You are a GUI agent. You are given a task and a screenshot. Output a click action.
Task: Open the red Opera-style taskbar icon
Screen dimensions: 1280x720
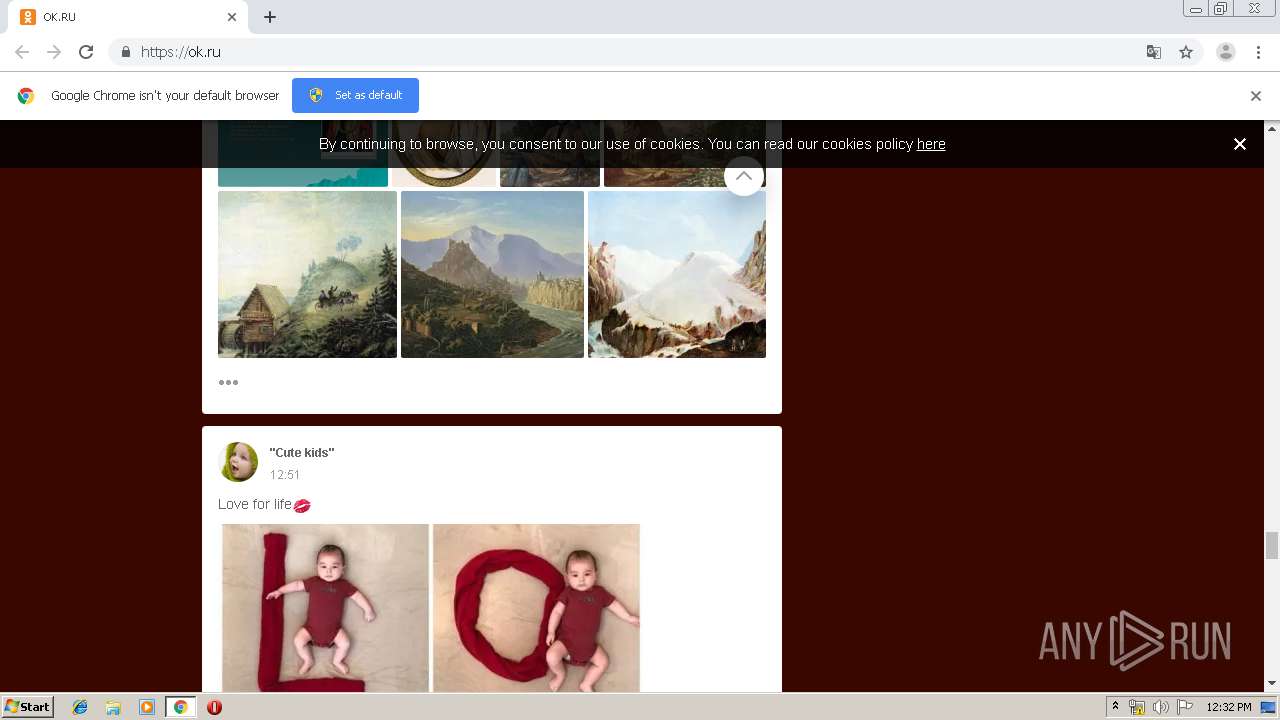pyautogui.click(x=214, y=707)
